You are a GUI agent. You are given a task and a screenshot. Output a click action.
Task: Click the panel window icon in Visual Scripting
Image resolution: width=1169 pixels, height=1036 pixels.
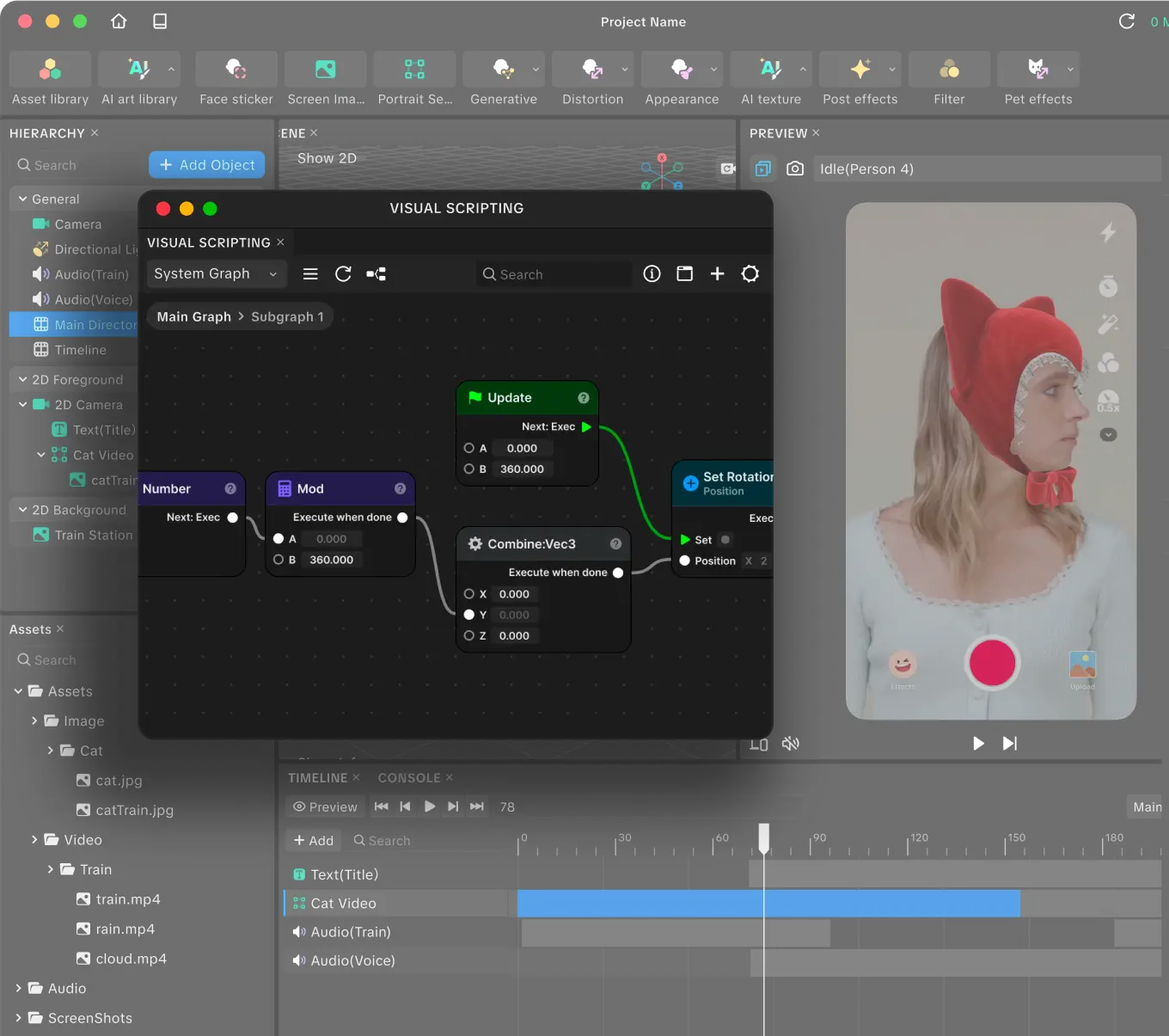pos(685,274)
